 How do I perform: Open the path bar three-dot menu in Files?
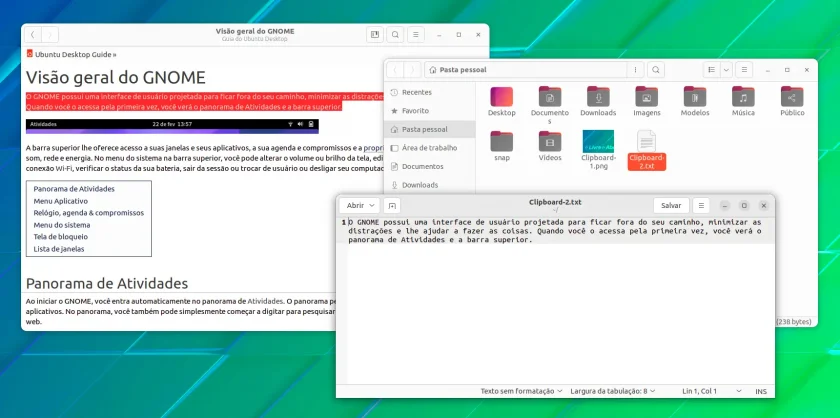(x=635, y=70)
